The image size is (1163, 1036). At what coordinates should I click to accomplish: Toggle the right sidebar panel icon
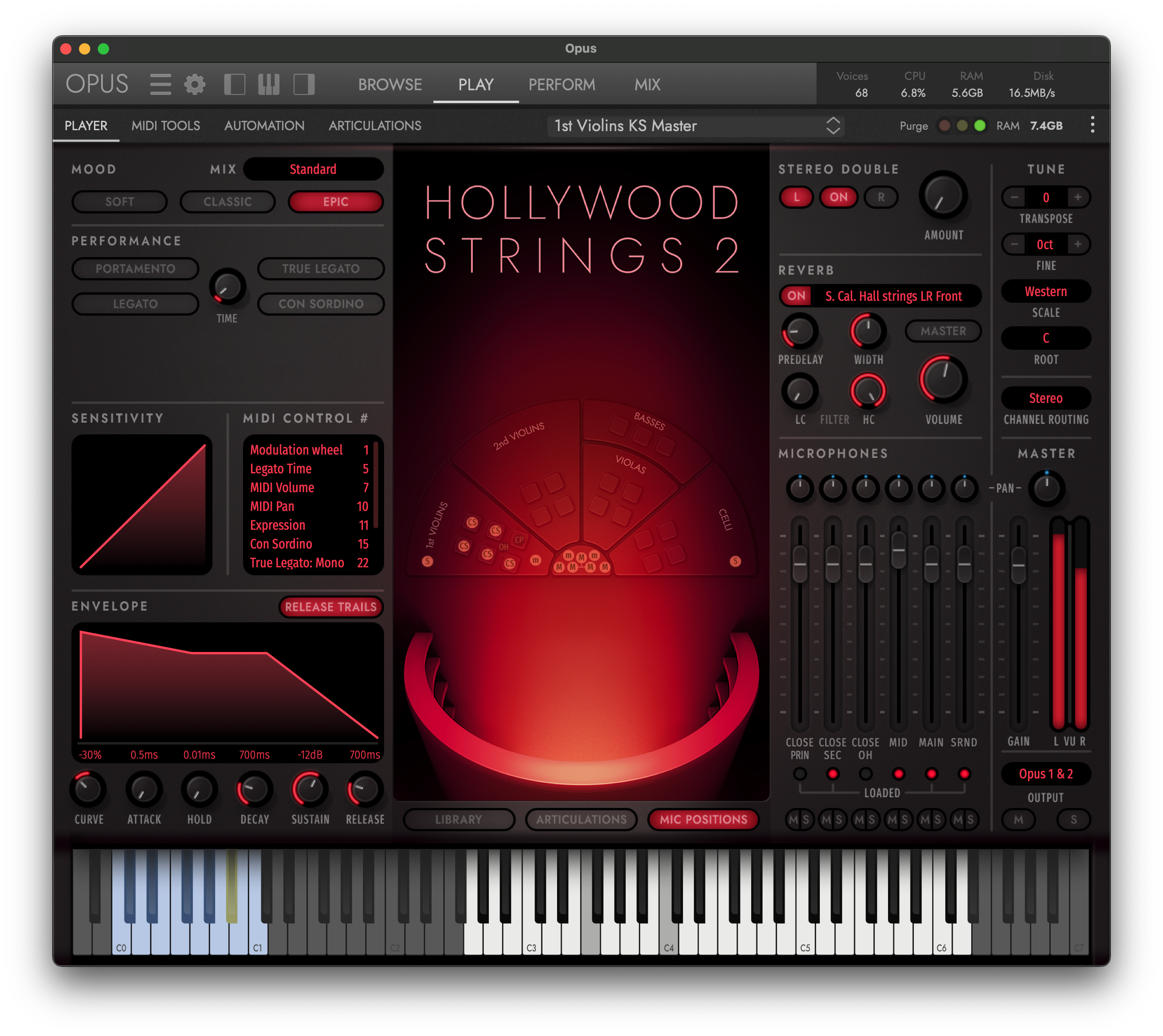304,84
